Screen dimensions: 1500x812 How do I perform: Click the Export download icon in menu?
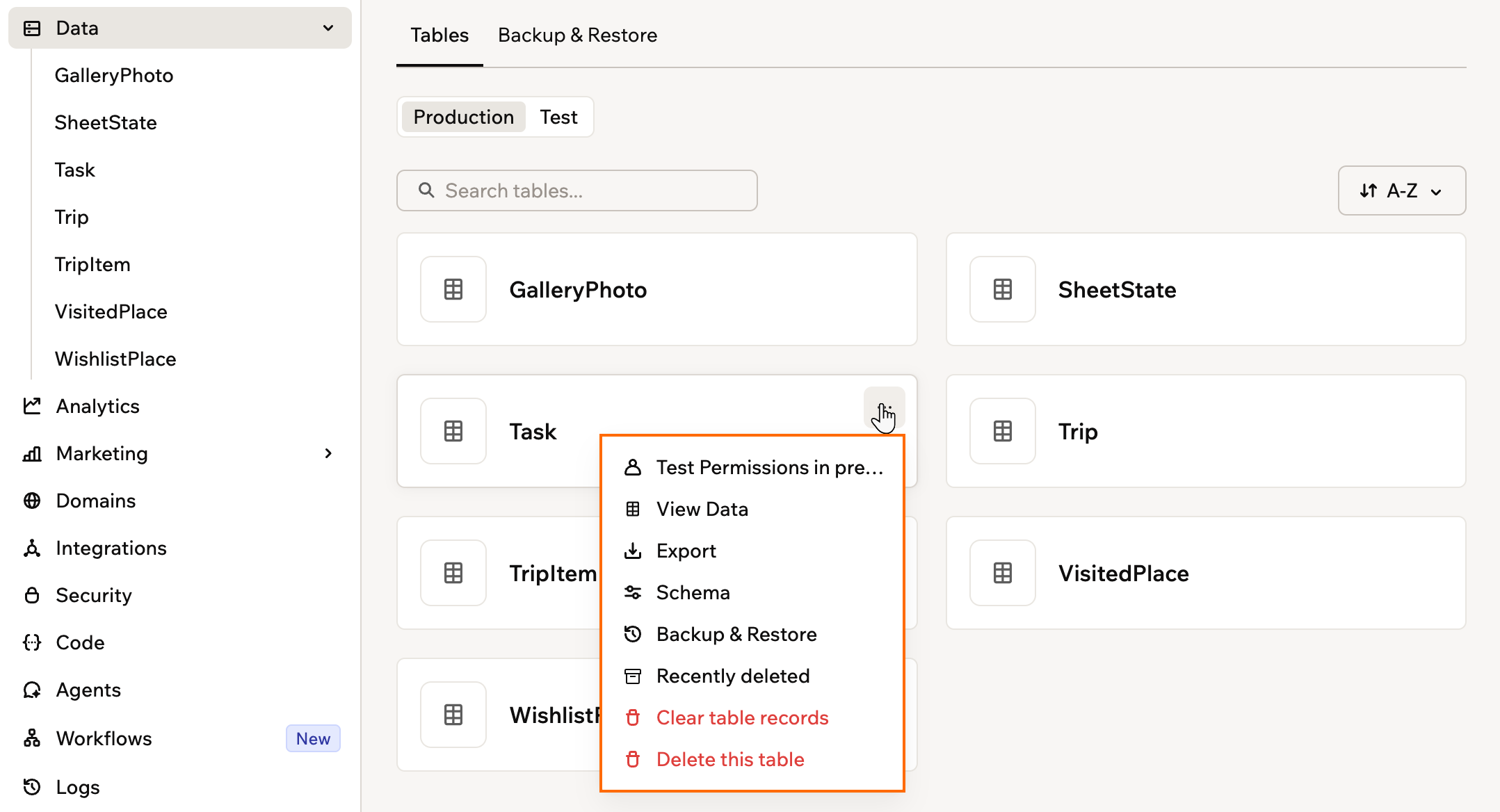[x=633, y=551]
